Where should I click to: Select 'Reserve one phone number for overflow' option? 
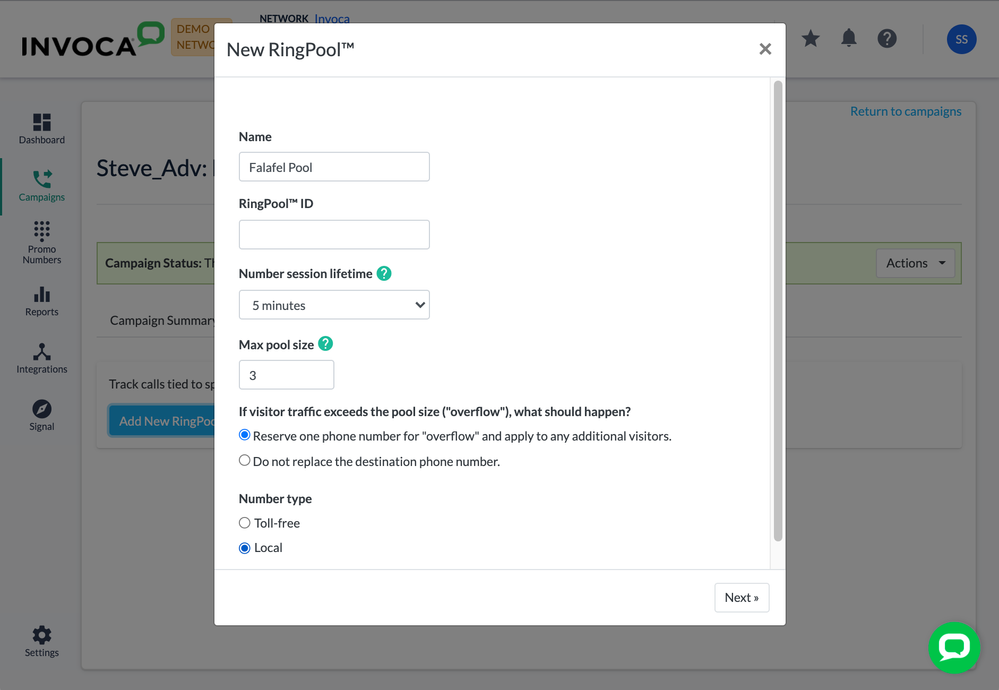coord(245,436)
